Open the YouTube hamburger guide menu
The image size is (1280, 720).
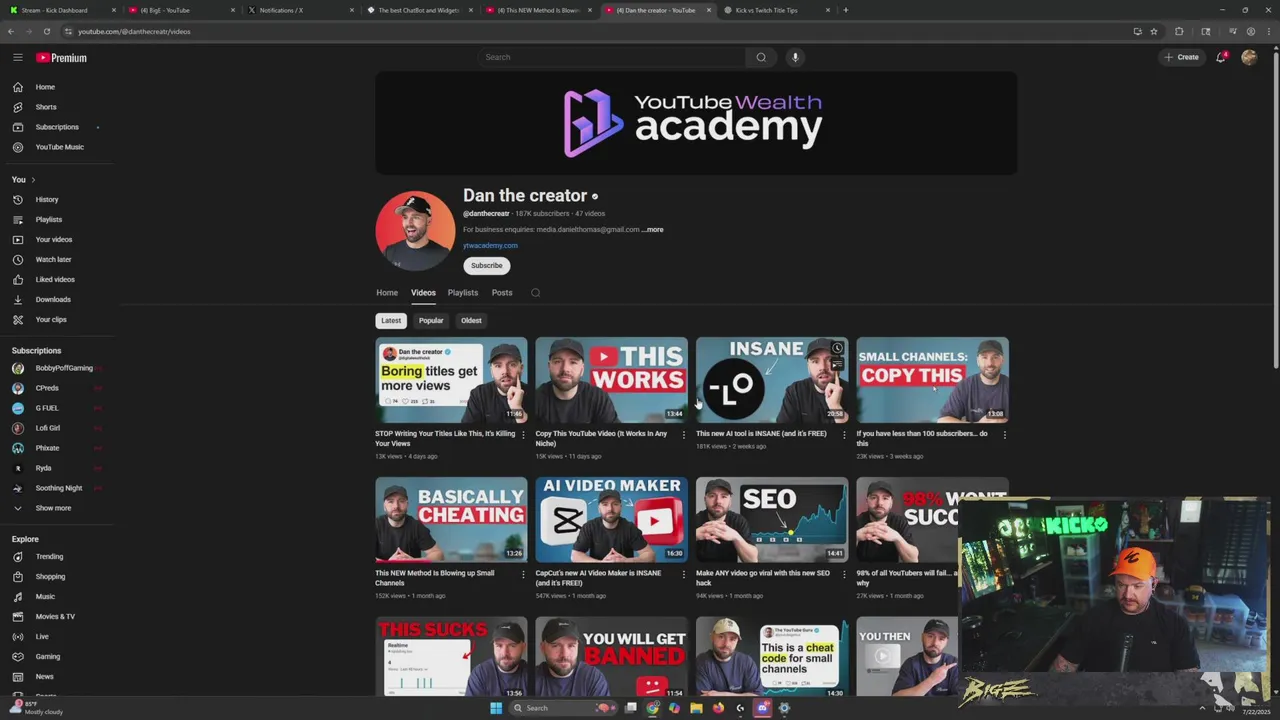(x=17, y=57)
